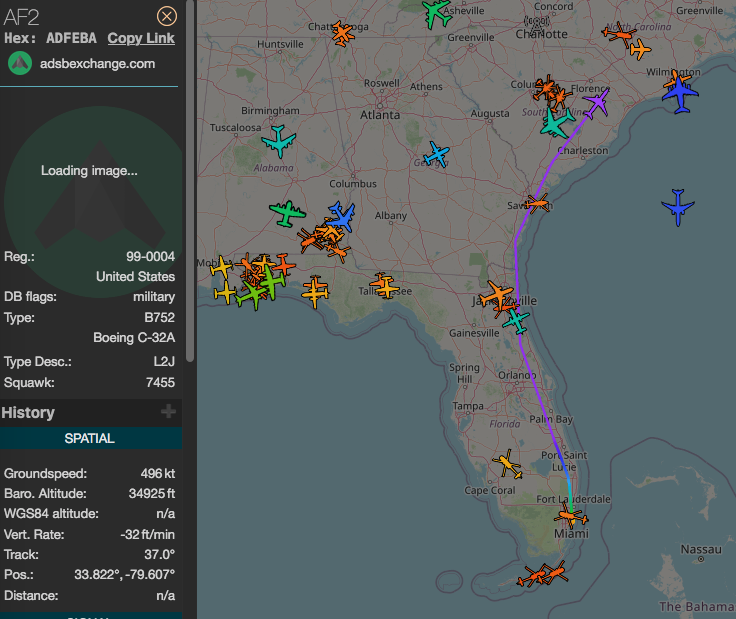The width and height of the screenshot is (736, 619).
Task: Select the light blue aircraft over Georgia
Action: click(x=437, y=154)
